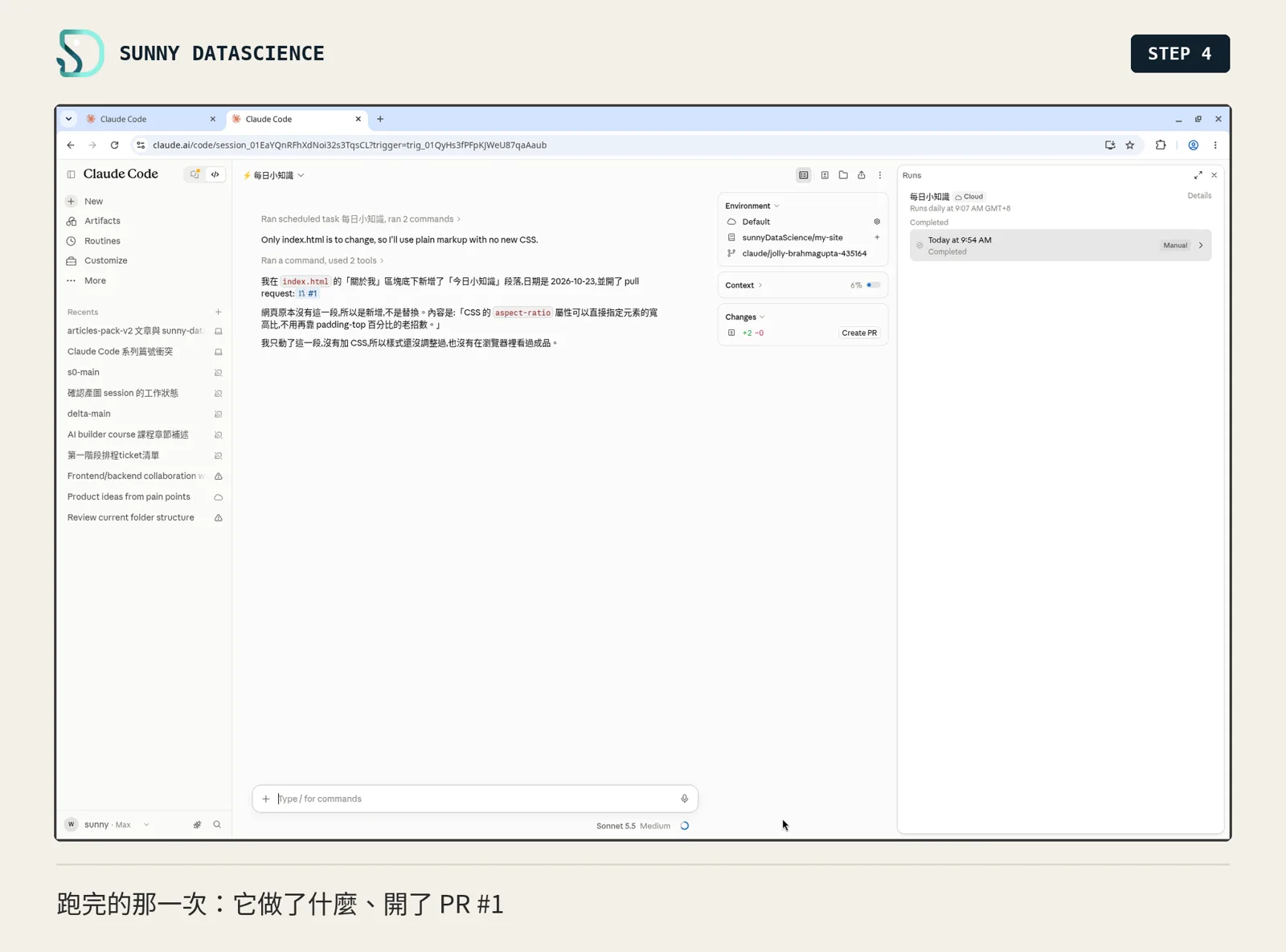Open the 'Today at 9:54 AM' run

[x=1060, y=246]
